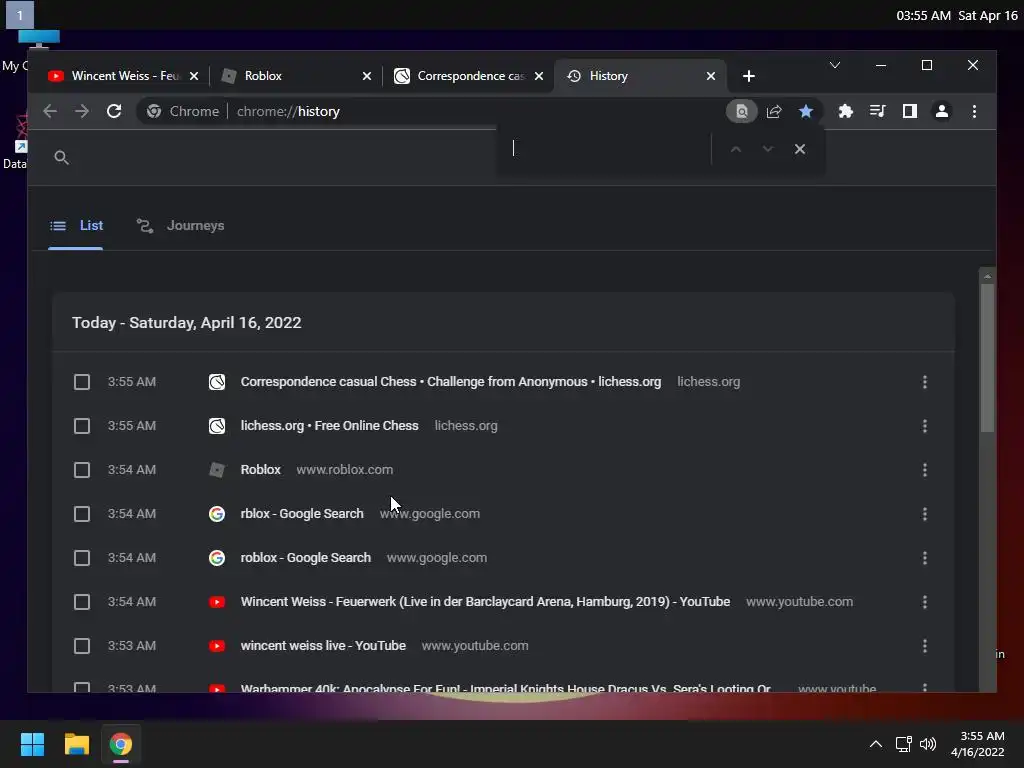This screenshot has width=1024, height=768.
Task: Click the chrome://history address bar
Action: pos(431,111)
